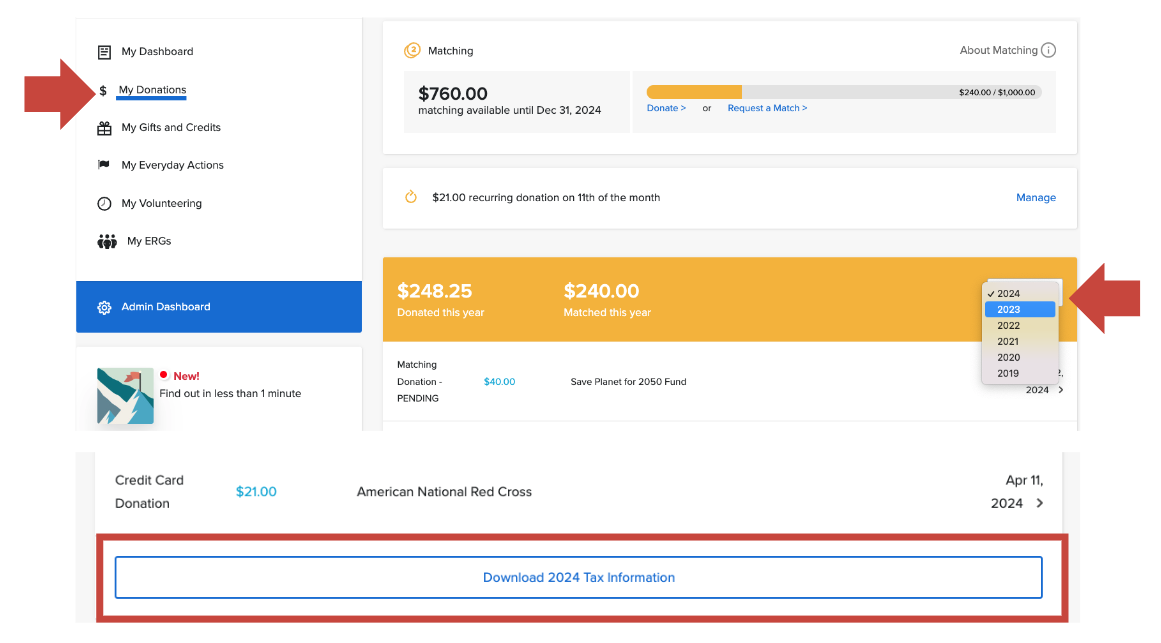Click the matching progress bar

click(843, 92)
